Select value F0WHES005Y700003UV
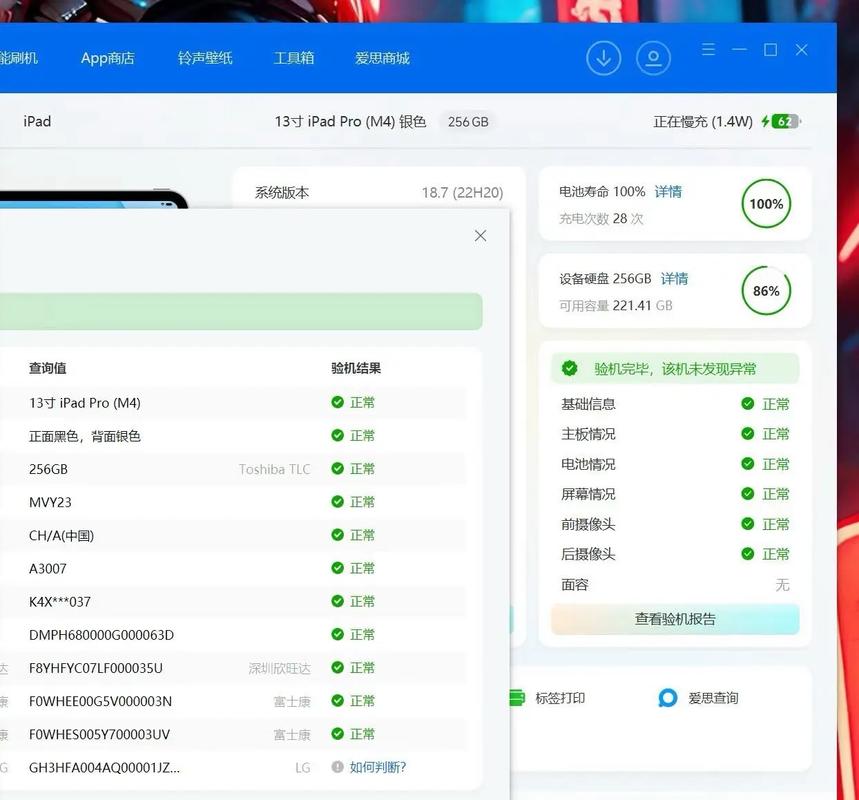The image size is (859, 800). coord(99,734)
